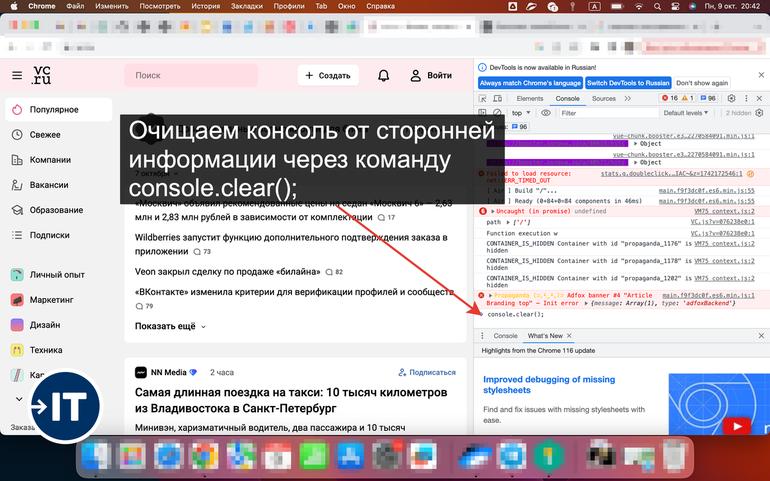Viewport: 770px width, 481px height.
Task: Open the Популярное section
Action: (58, 110)
